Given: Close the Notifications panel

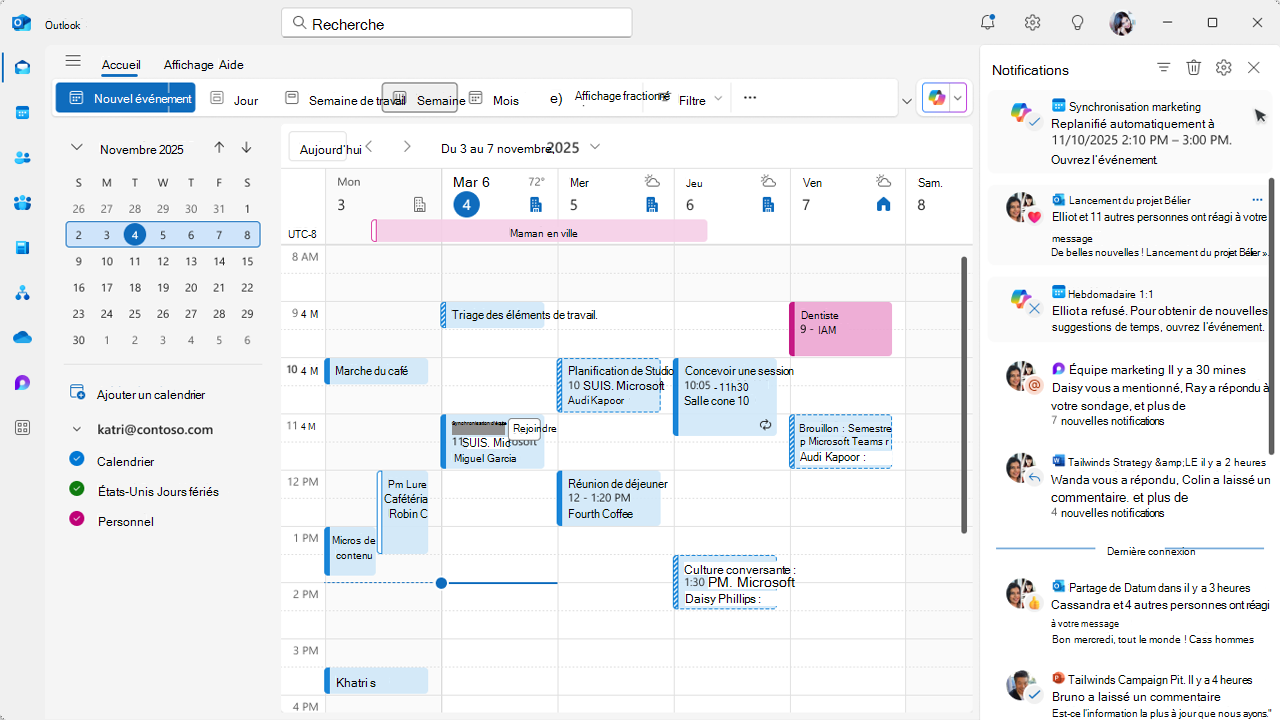Looking at the screenshot, I should pos(1253,67).
